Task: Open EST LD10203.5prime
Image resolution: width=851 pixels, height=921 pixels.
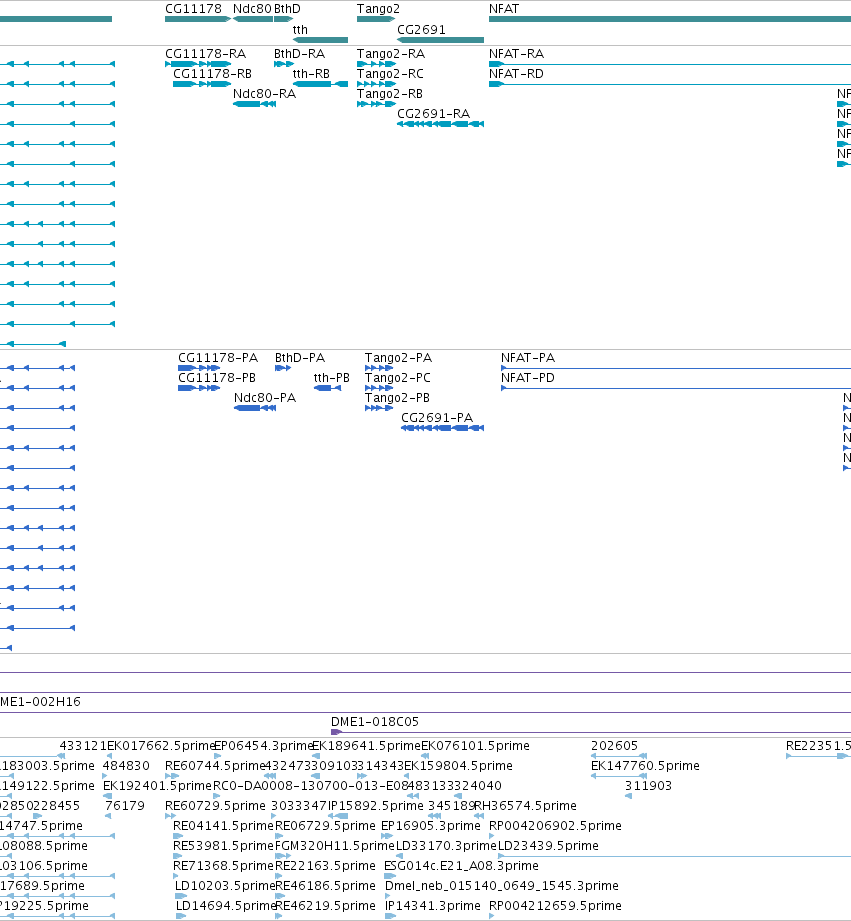Action: pos(226,886)
